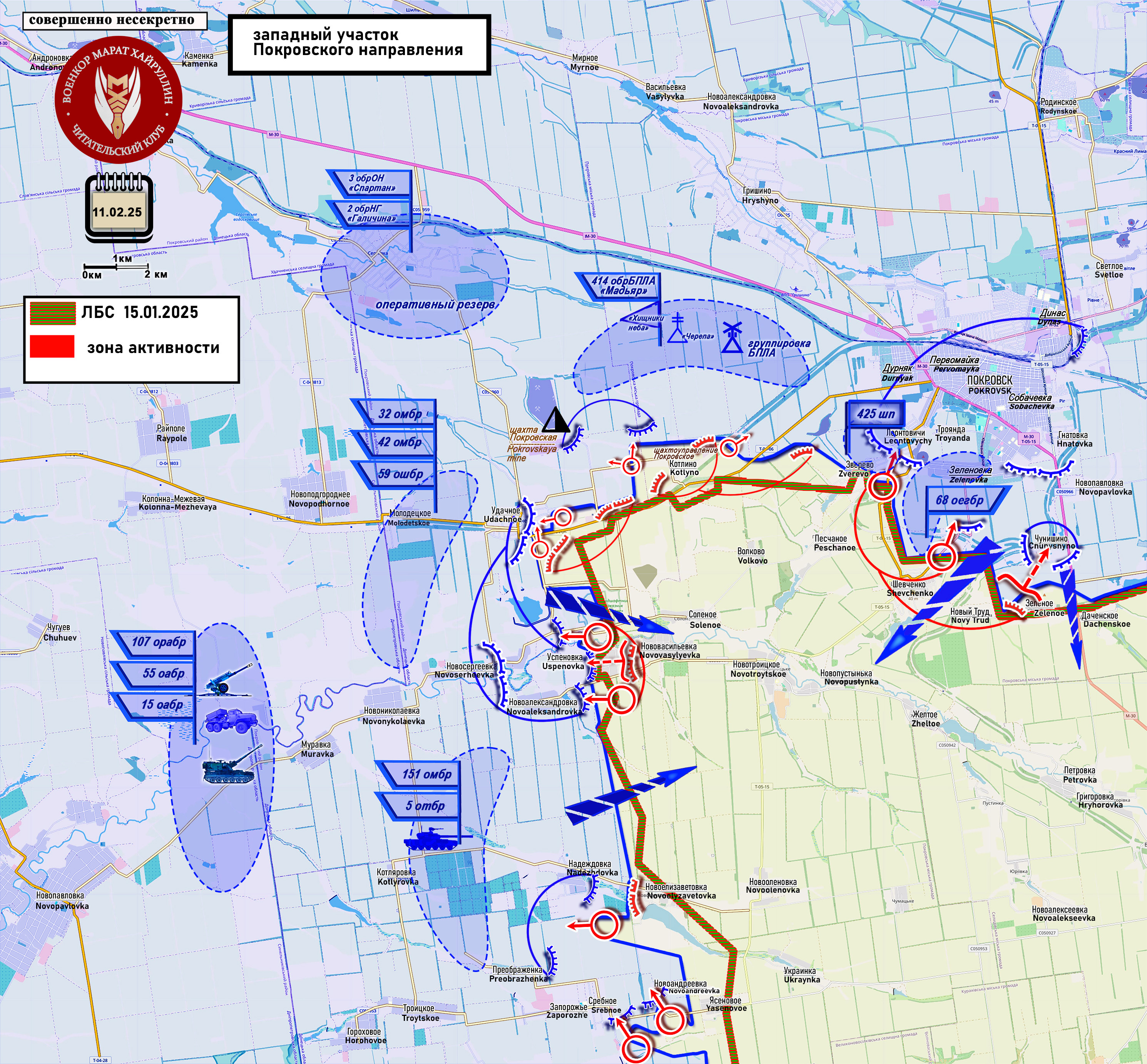The image size is (1147, 1064).
Task: Click the Успеновка Uspenovka label
Action: [564, 662]
